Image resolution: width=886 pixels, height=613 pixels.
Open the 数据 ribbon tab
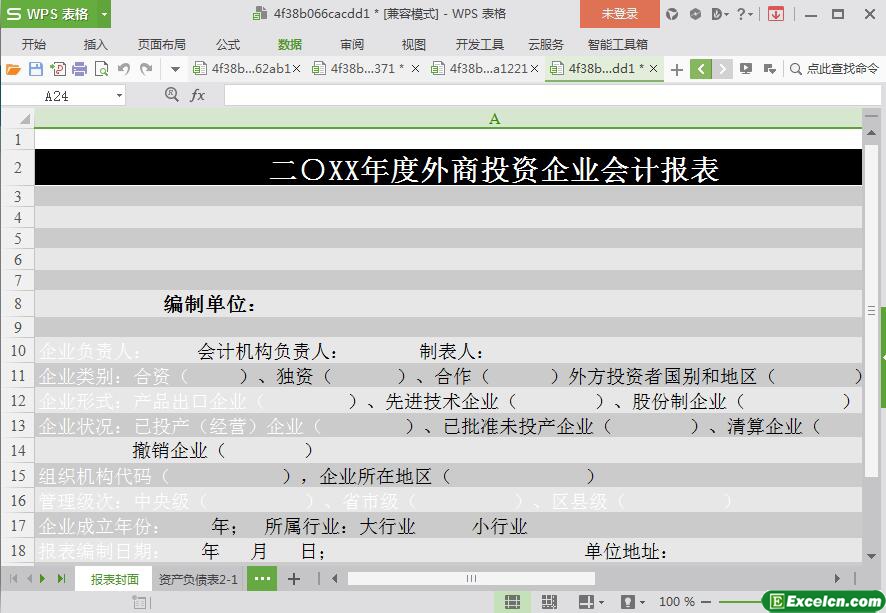click(x=290, y=45)
